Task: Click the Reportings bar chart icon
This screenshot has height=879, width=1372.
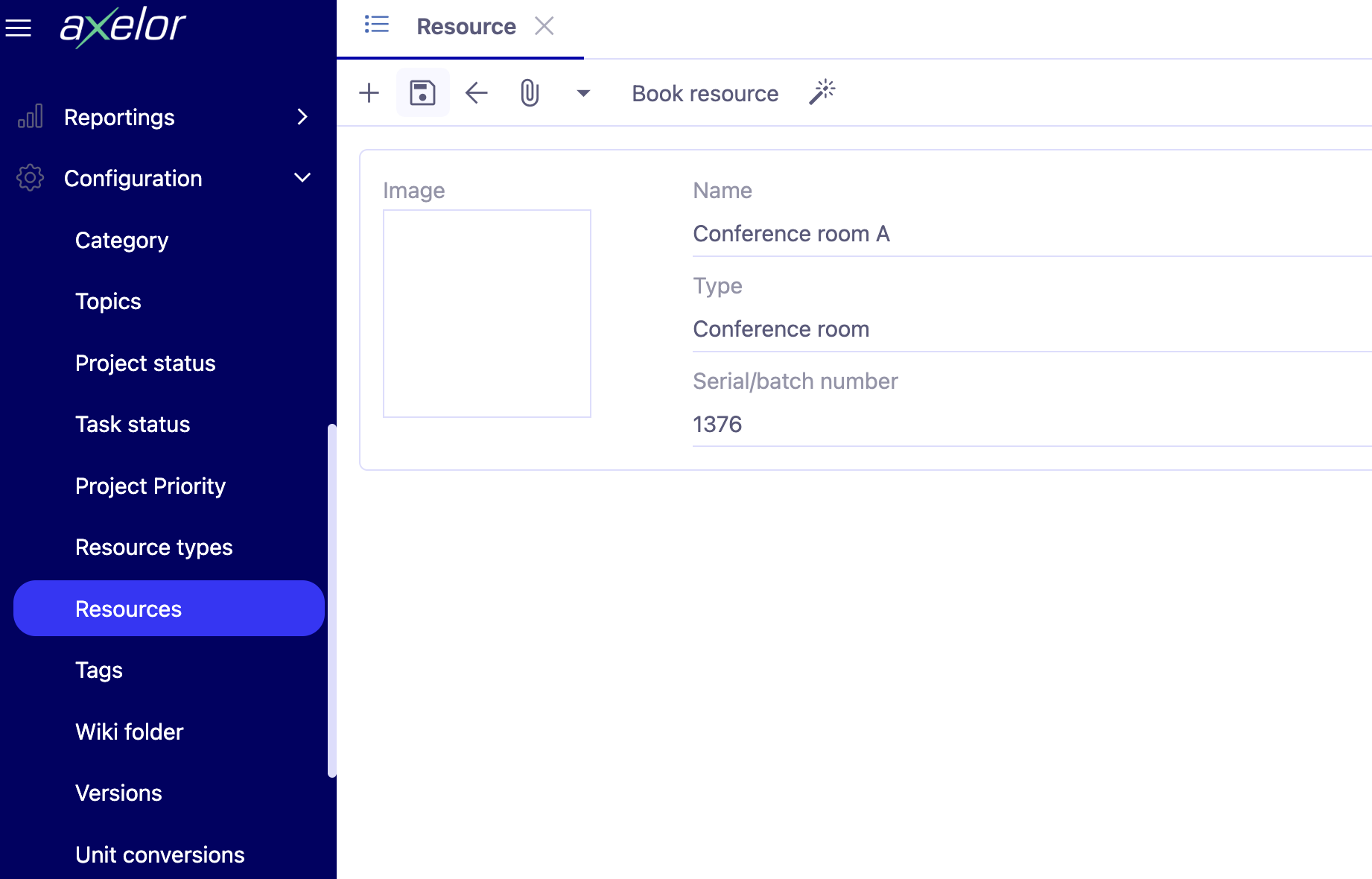Action: click(x=30, y=116)
